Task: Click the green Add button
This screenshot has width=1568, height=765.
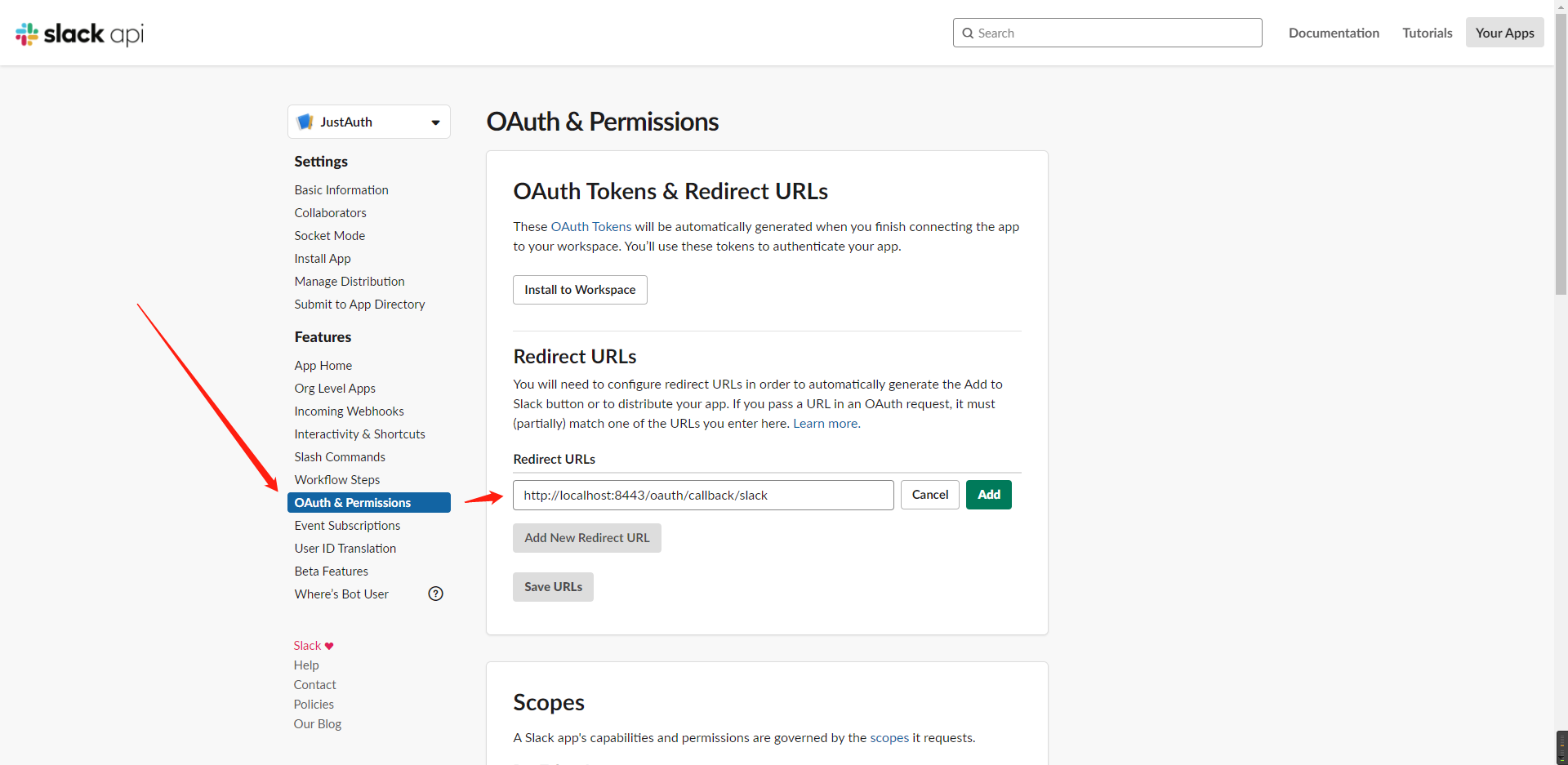Action: point(989,495)
